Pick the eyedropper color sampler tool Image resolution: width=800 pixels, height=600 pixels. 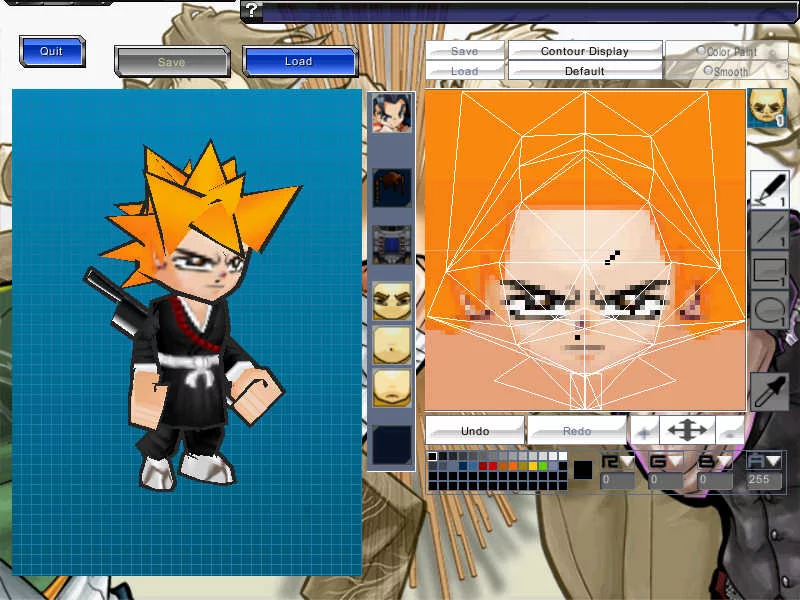click(x=769, y=391)
